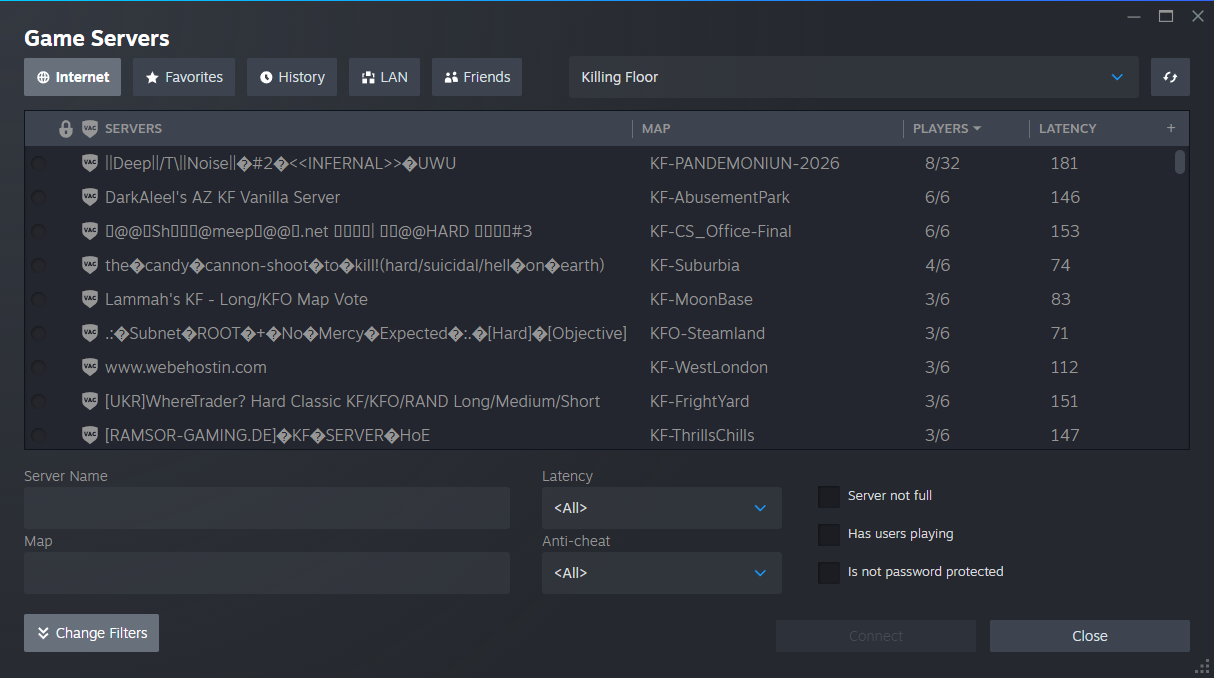
Task: Click the Close button
Action: tap(1090, 636)
